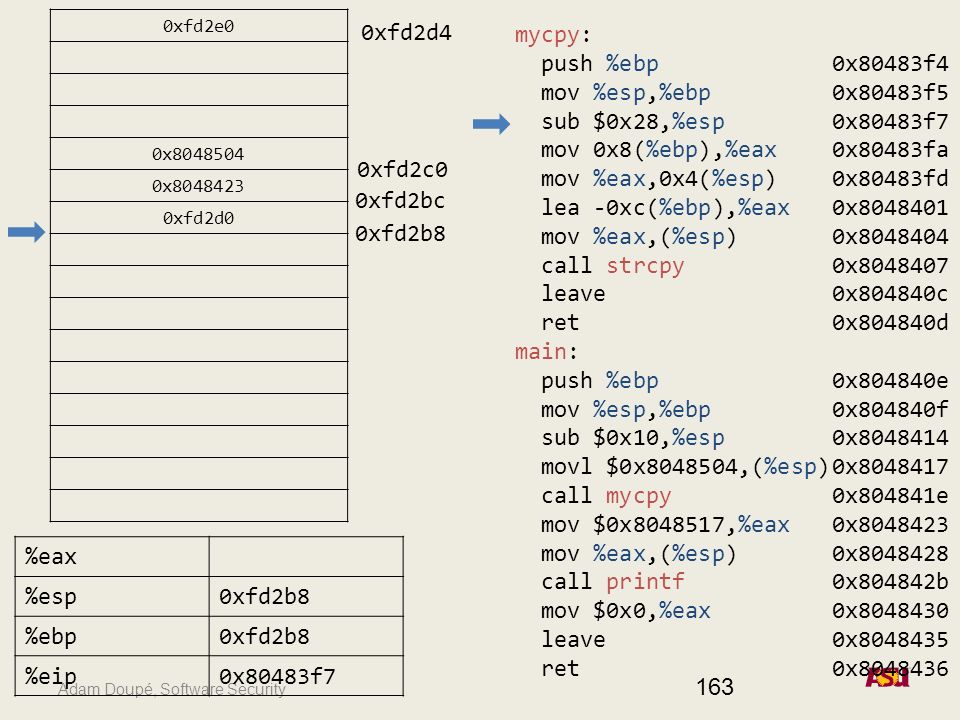Click the slide number 163
The width and height of the screenshot is (960, 720).
[x=714, y=687]
